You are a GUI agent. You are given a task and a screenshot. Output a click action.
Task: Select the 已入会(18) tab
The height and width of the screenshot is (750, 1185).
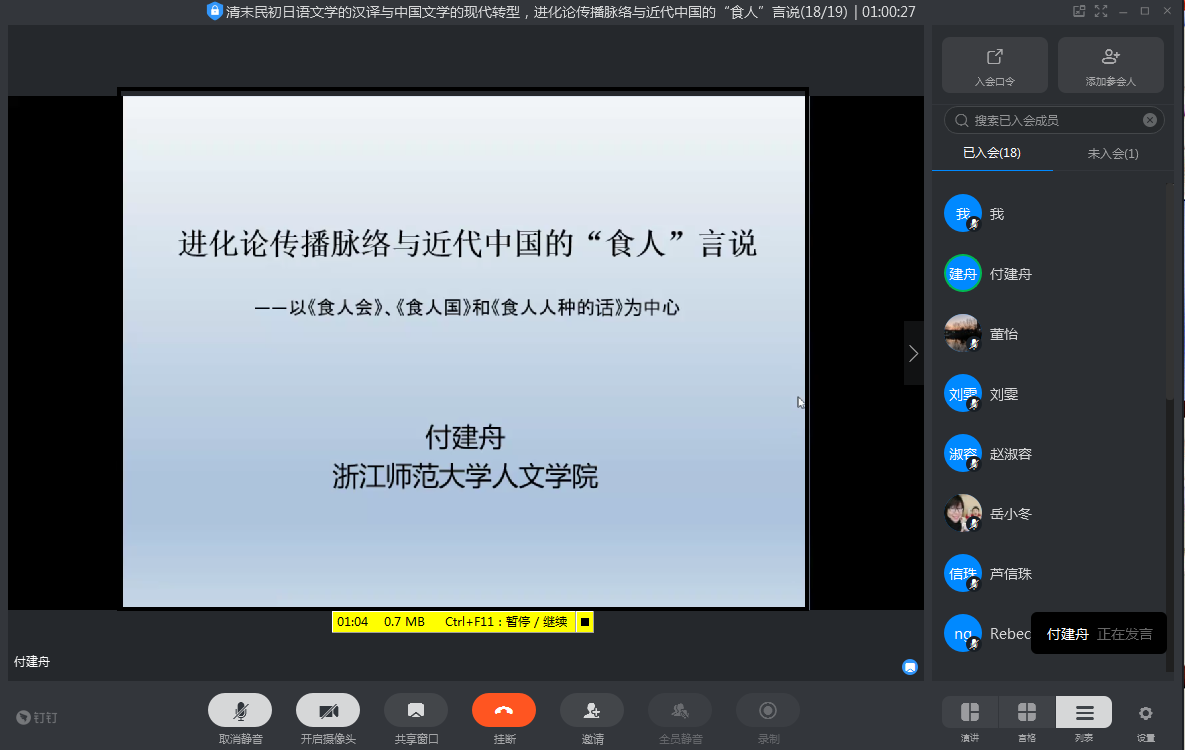992,153
